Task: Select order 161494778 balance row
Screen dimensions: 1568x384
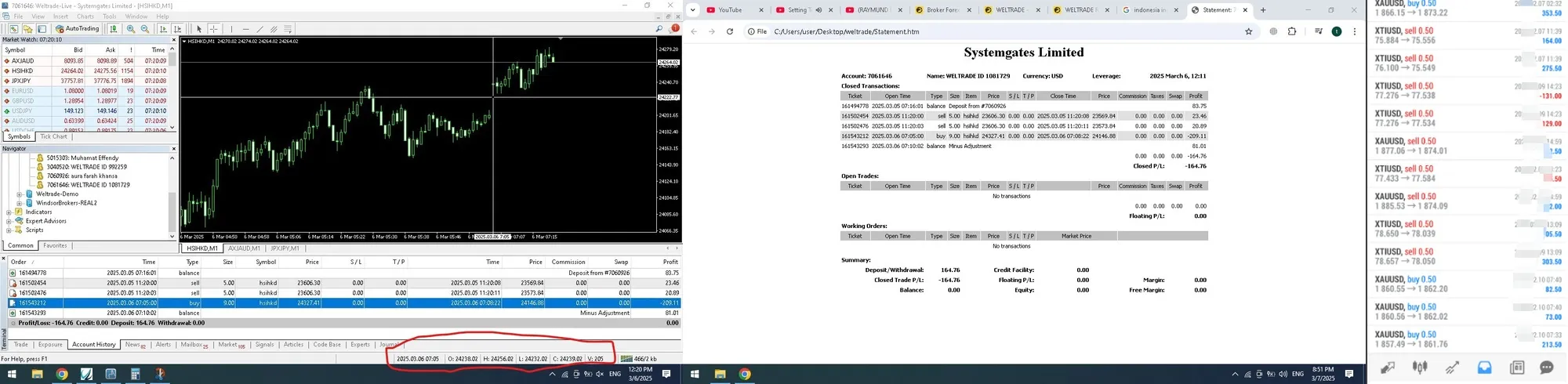Action: pyautogui.click(x=343, y=273)
